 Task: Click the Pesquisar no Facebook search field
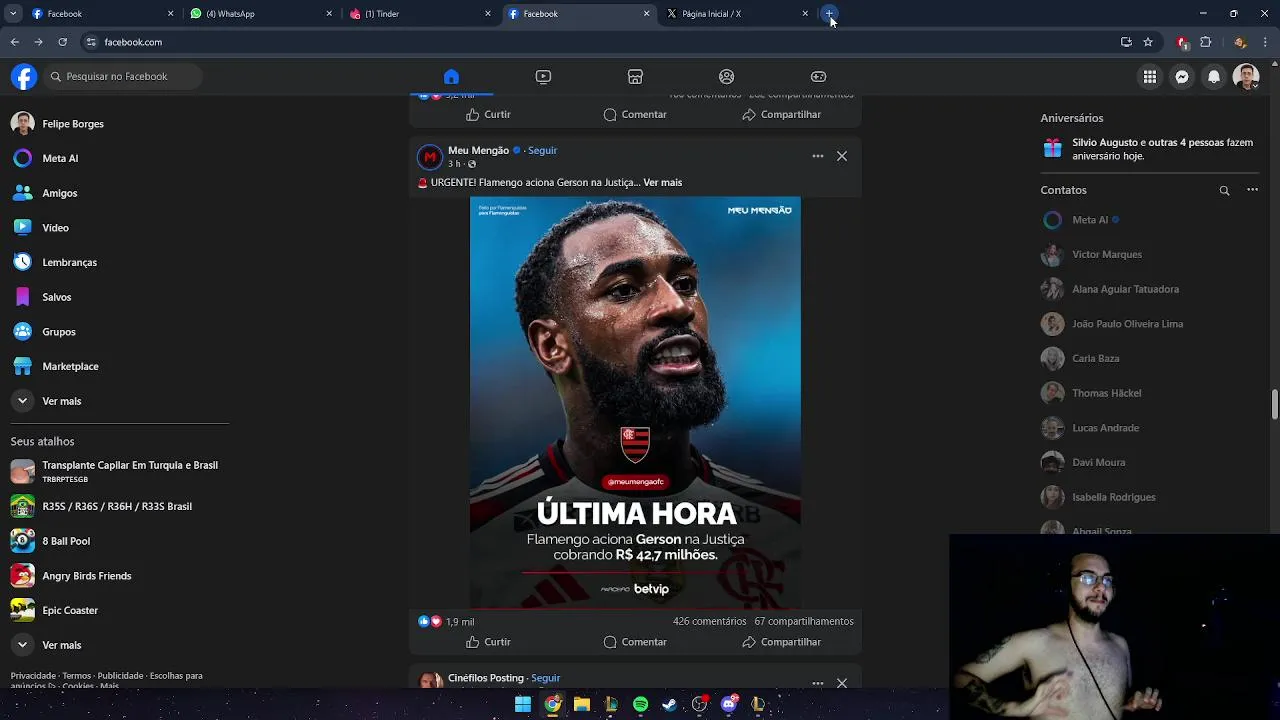[122, 77]
